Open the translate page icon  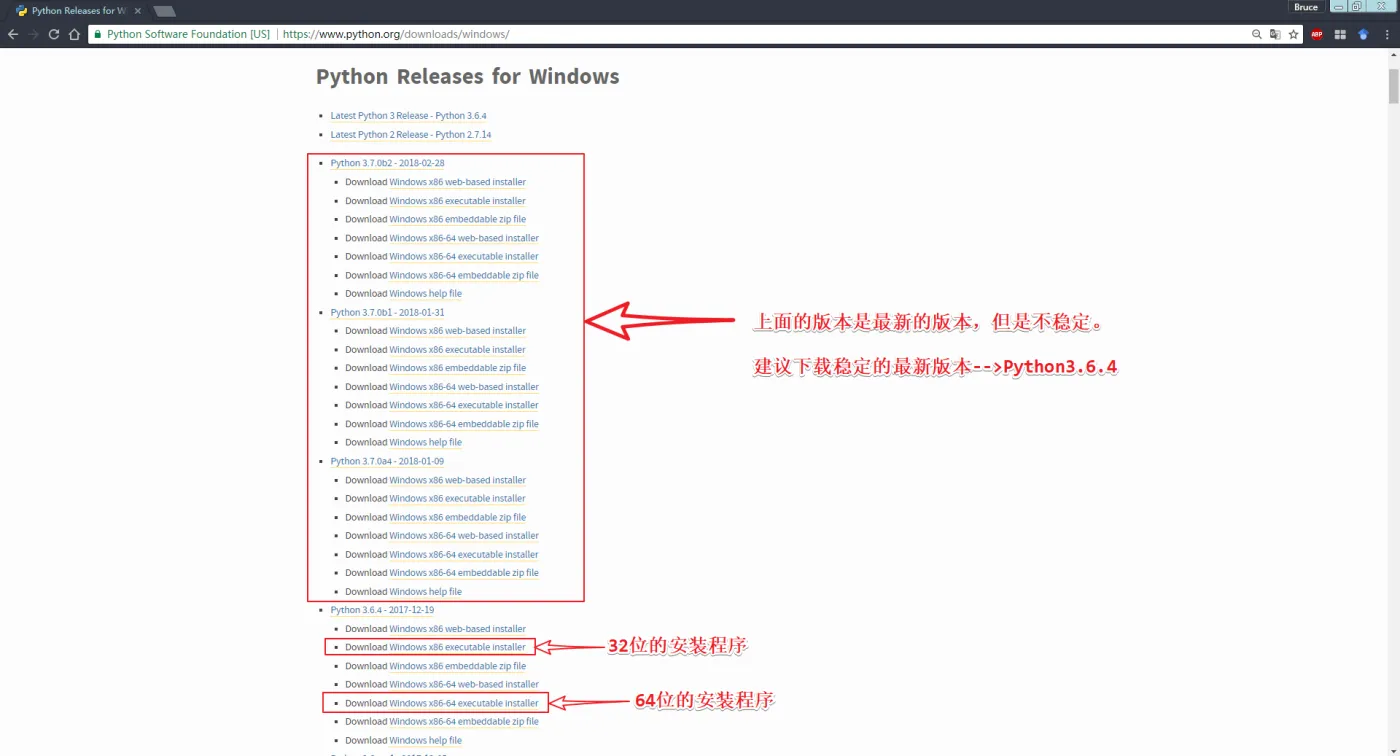point(1275,34)
